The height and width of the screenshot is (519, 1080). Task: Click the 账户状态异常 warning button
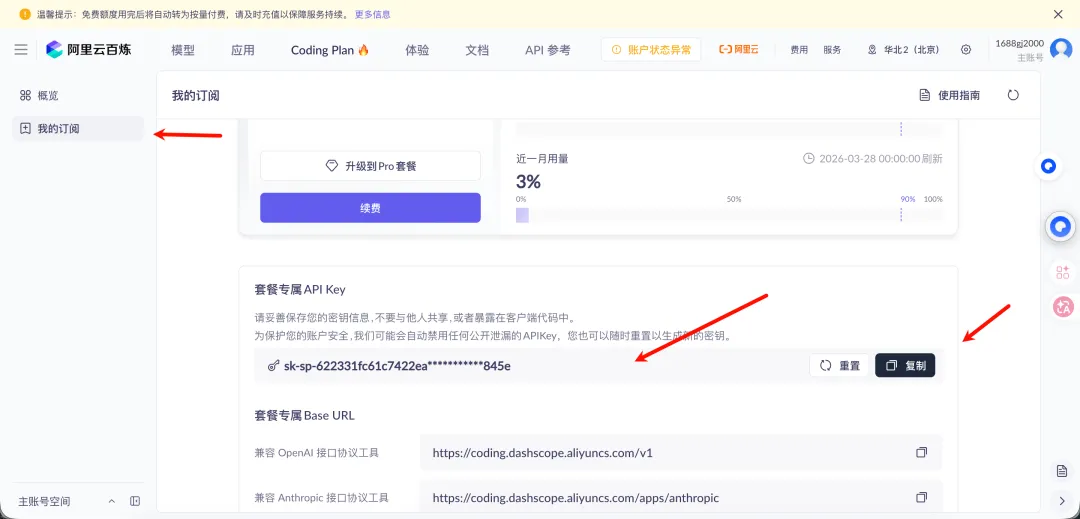pos(651,50)
